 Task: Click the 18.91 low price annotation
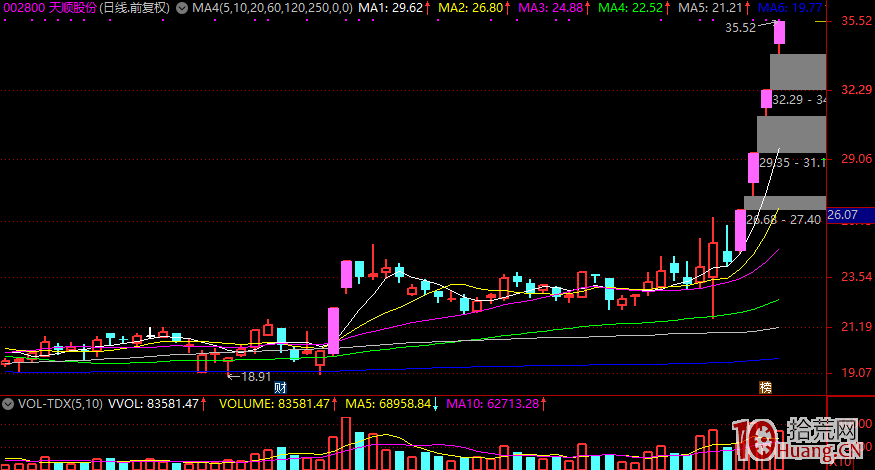[256, 377]
